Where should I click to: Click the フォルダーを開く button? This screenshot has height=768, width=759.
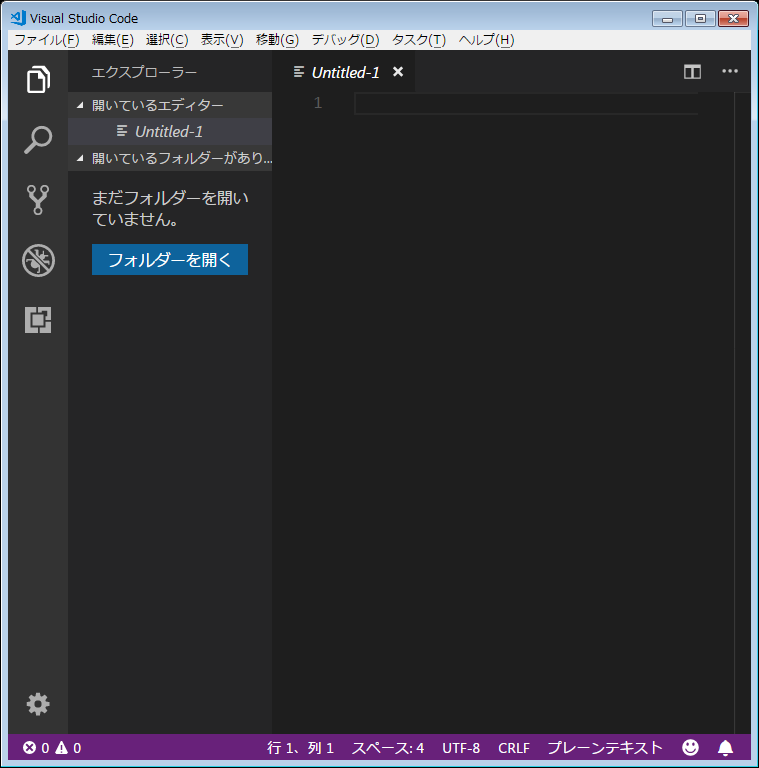170,260
